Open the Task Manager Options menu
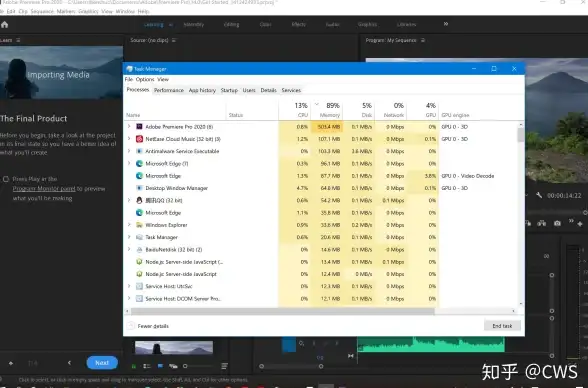The image size is (588, 388). tap(145, 79)
